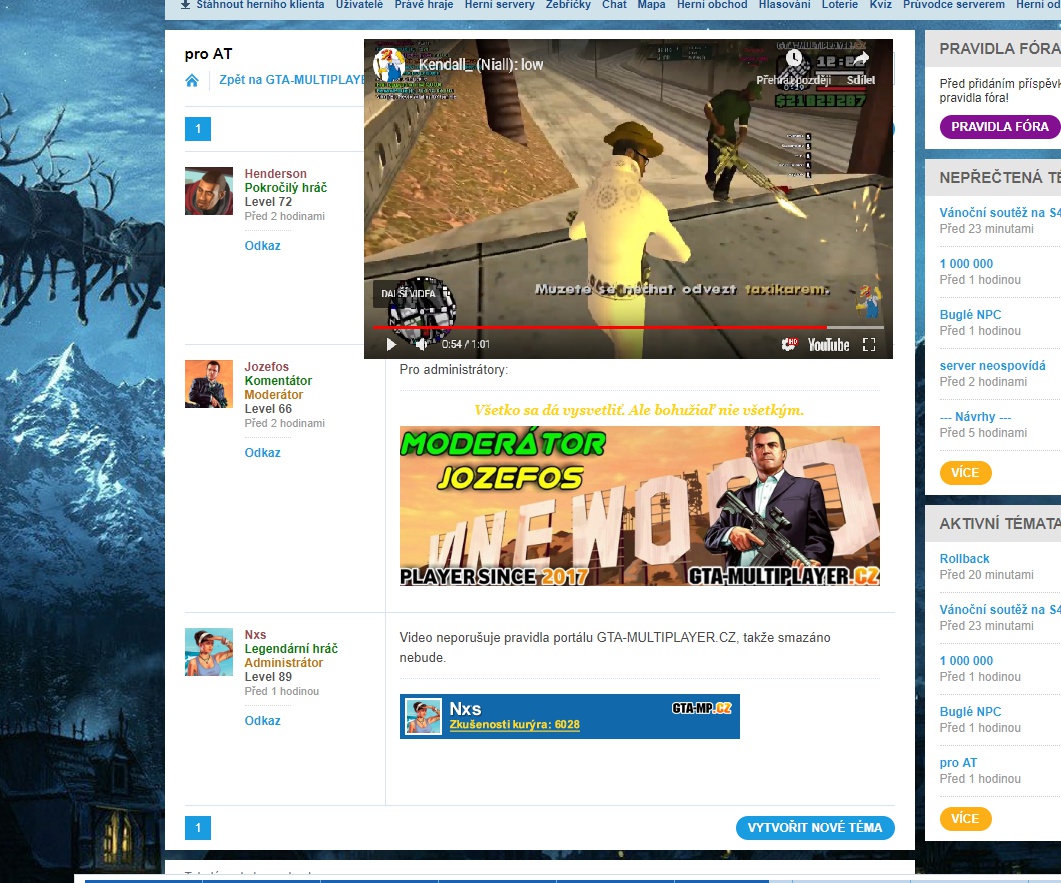Open unread topic 1 000 000

966,264
